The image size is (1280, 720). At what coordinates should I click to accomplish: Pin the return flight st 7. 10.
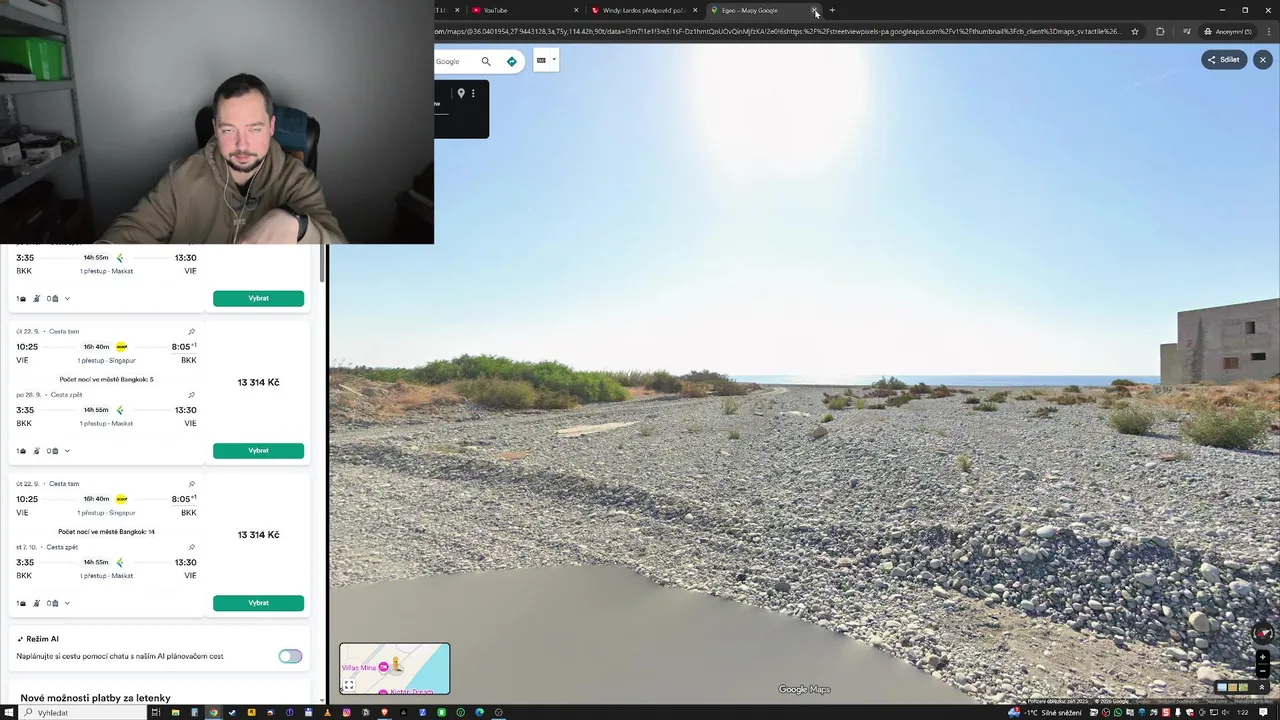click(x=191, y=547)
